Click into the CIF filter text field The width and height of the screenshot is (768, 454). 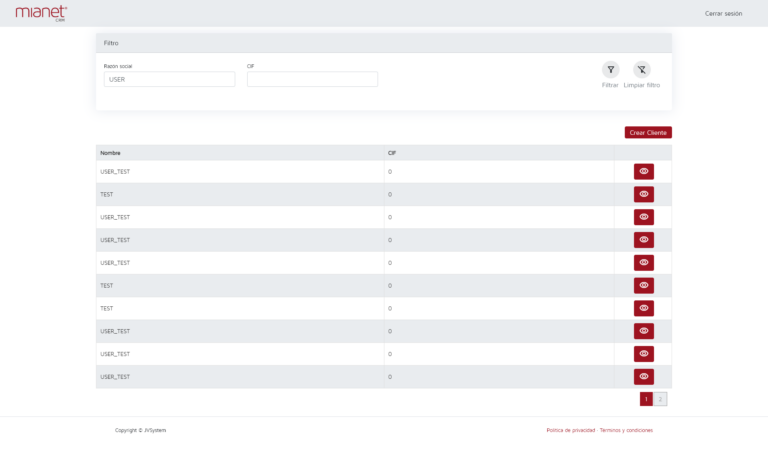pyautogui.click(x=312, y=79)
